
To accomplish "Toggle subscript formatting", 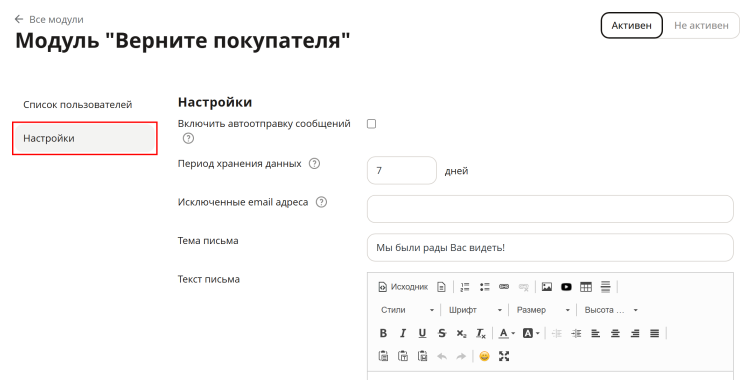I will (461, 333).
